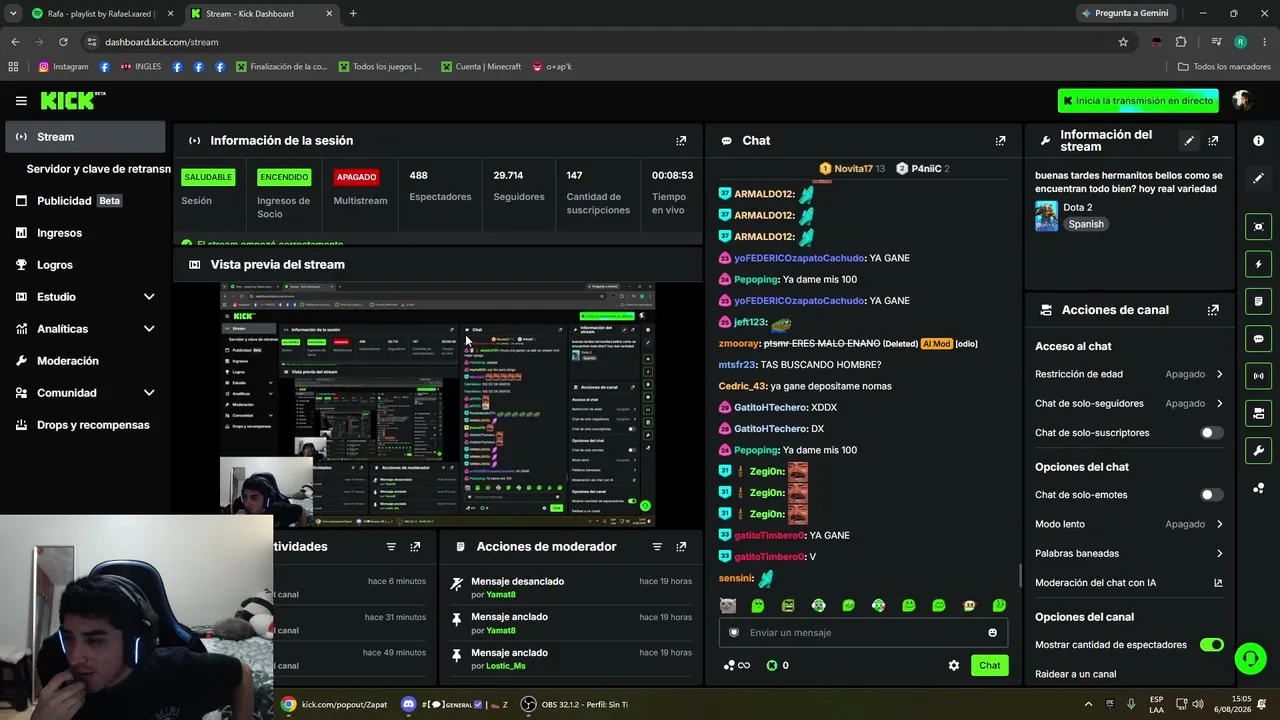Click the Kick logo
1280x720 pixels.
pyautogui.click(x=72, y=100)
